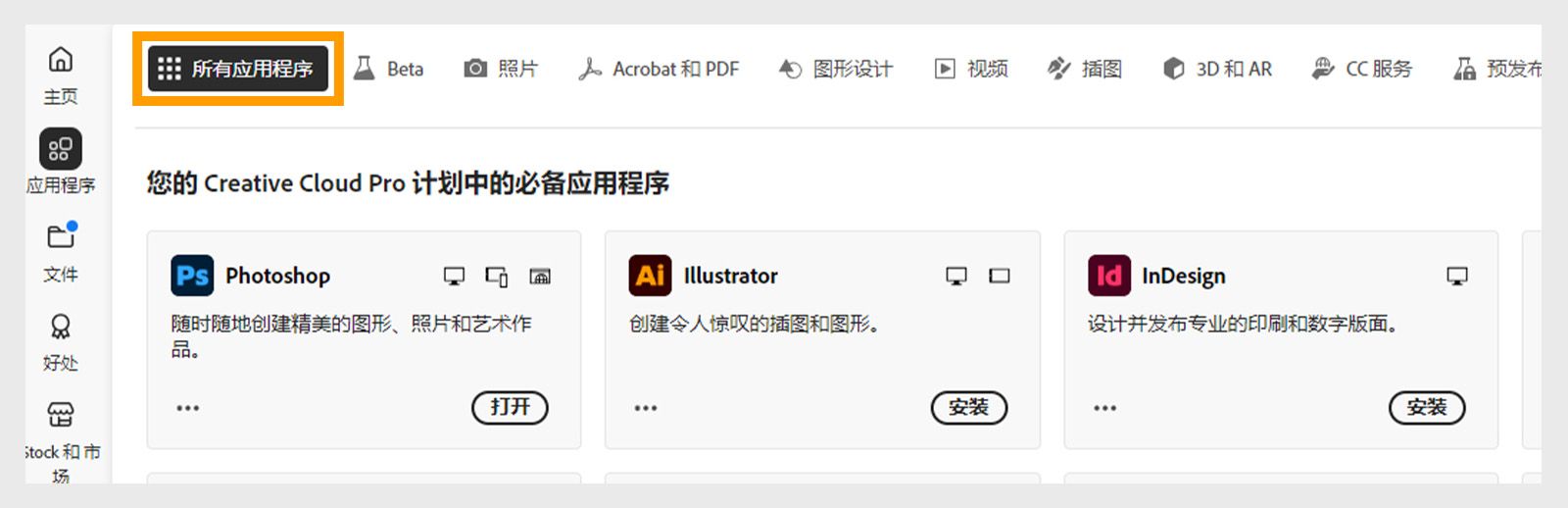Open Photoshop with the 打开 button

pyautogui.click(x=510, y=407)
